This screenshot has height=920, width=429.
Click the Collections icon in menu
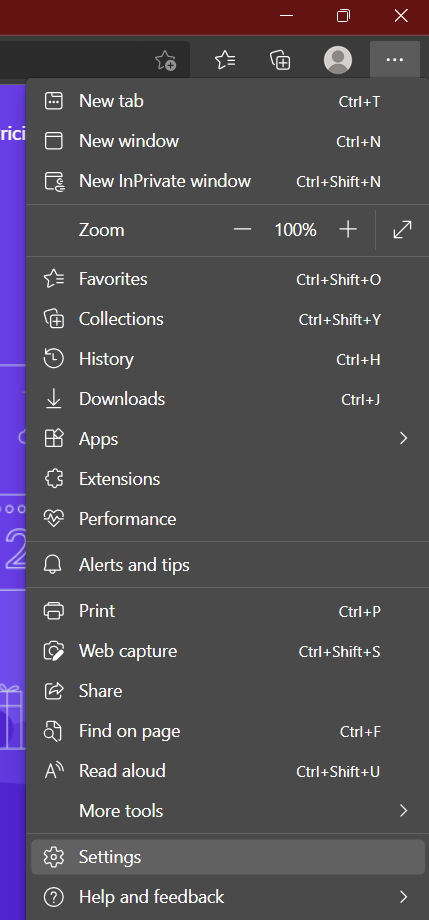54,319
